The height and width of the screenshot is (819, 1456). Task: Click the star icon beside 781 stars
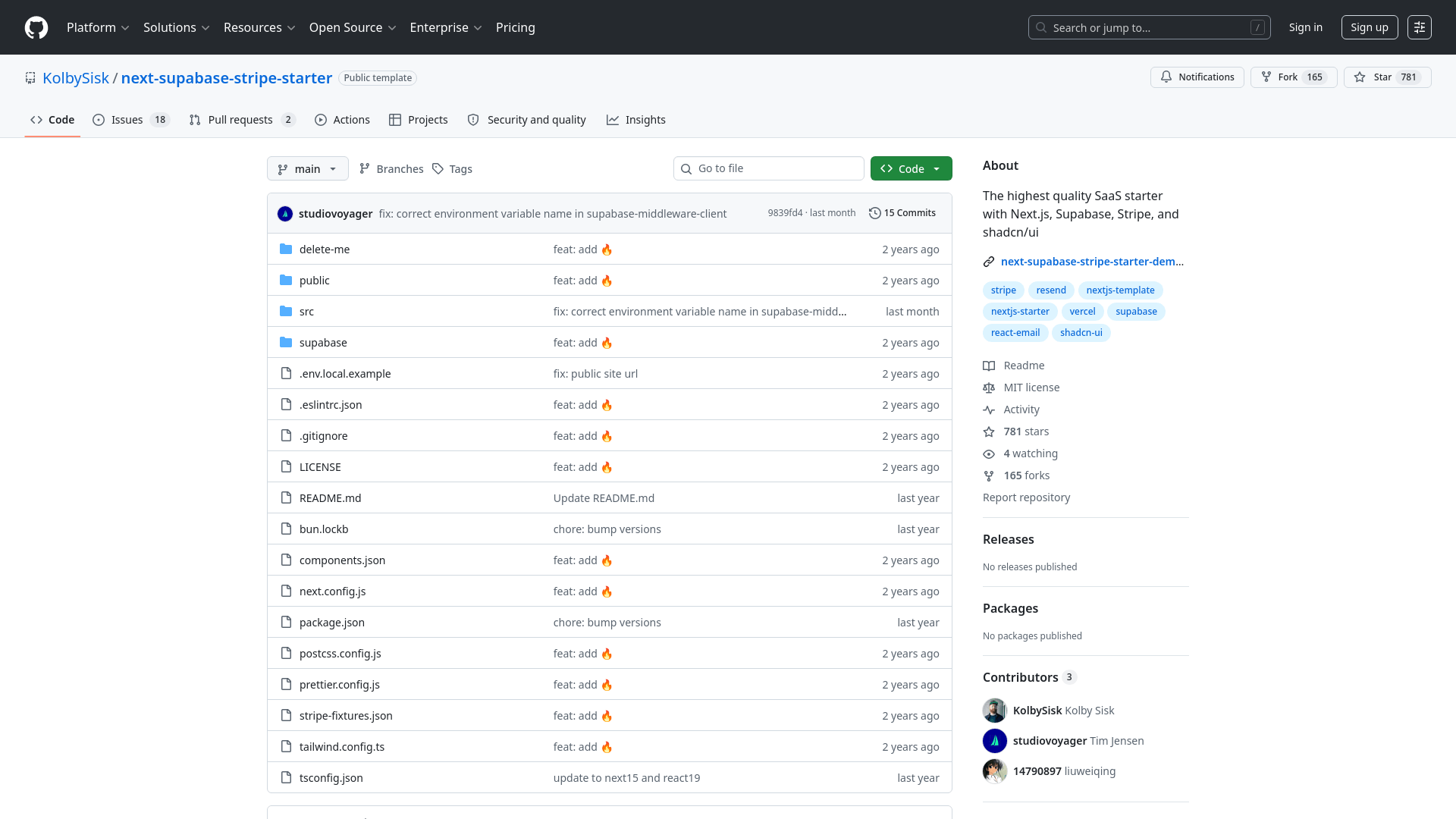pyautogui.click(x=989, y=431)
